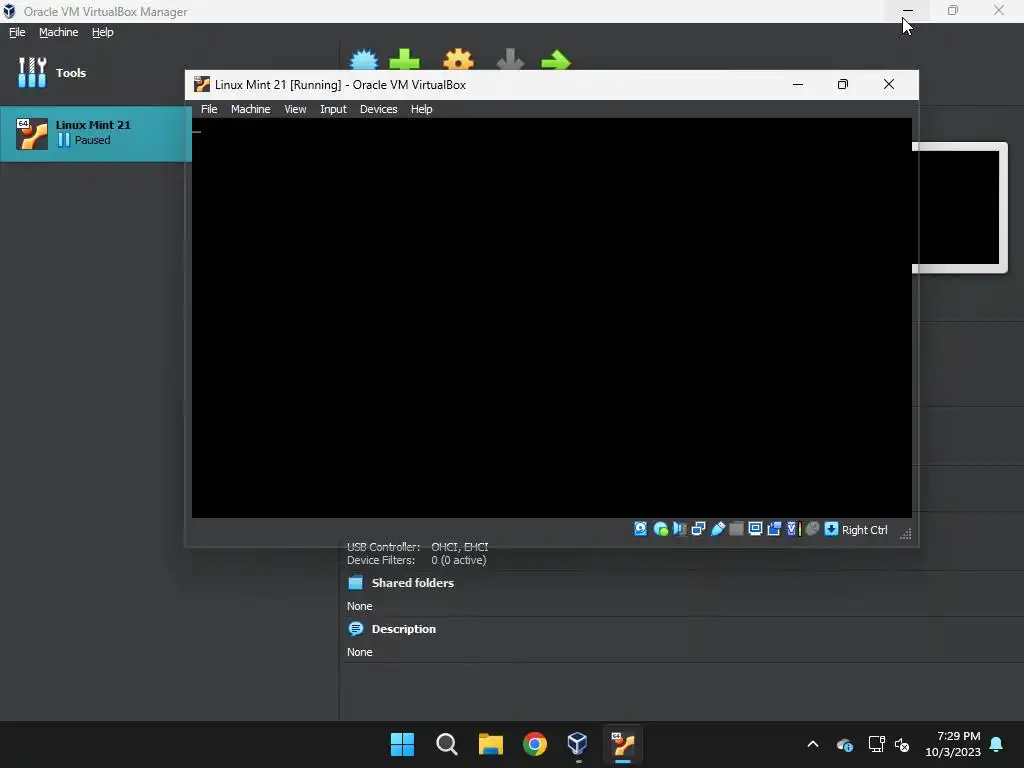
Task: Click the USB Controller OHCI, EHCI text
Action: click(x=417, y=547)
